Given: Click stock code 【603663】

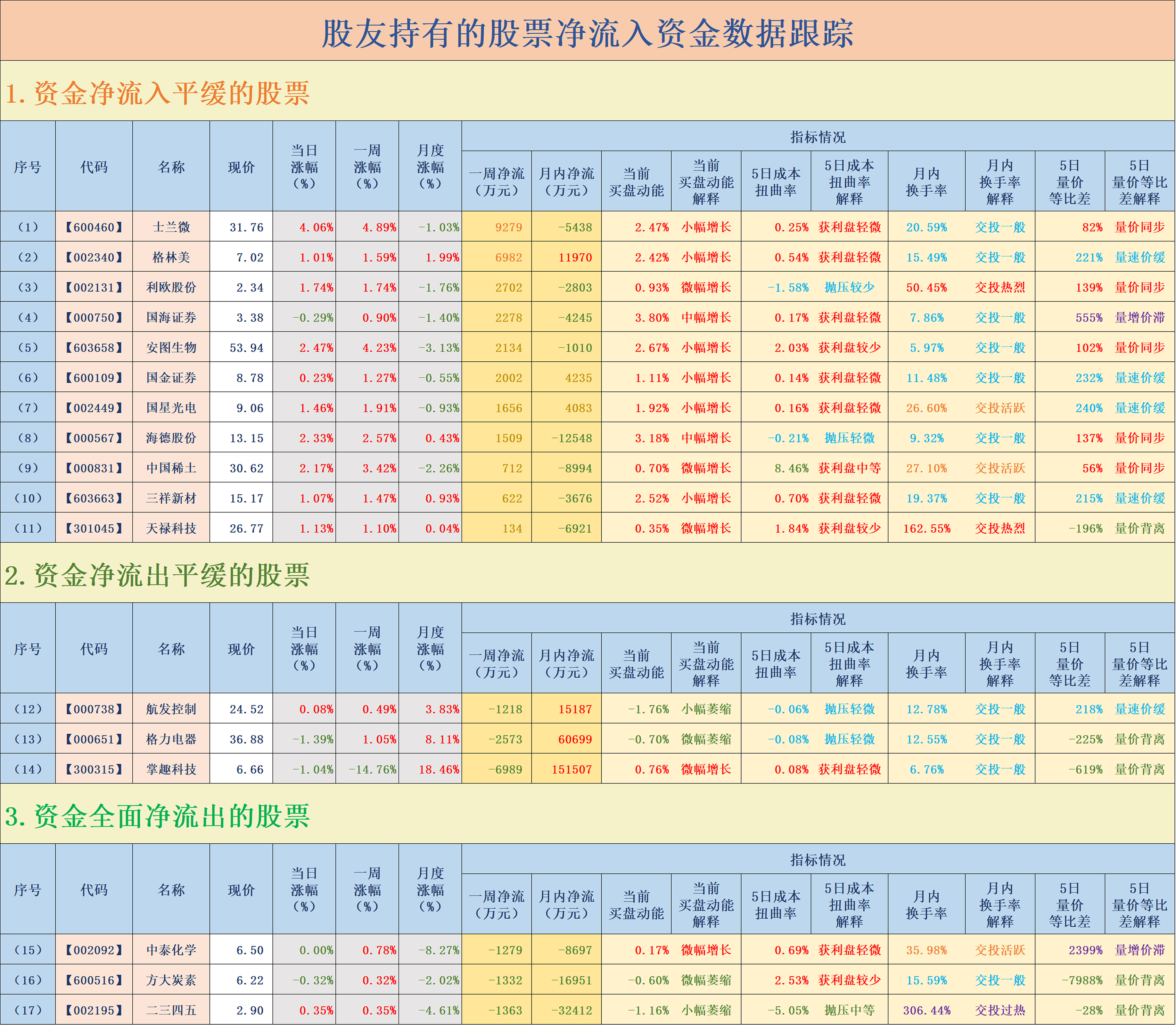Looking at the screenshot, I should 94,498.
